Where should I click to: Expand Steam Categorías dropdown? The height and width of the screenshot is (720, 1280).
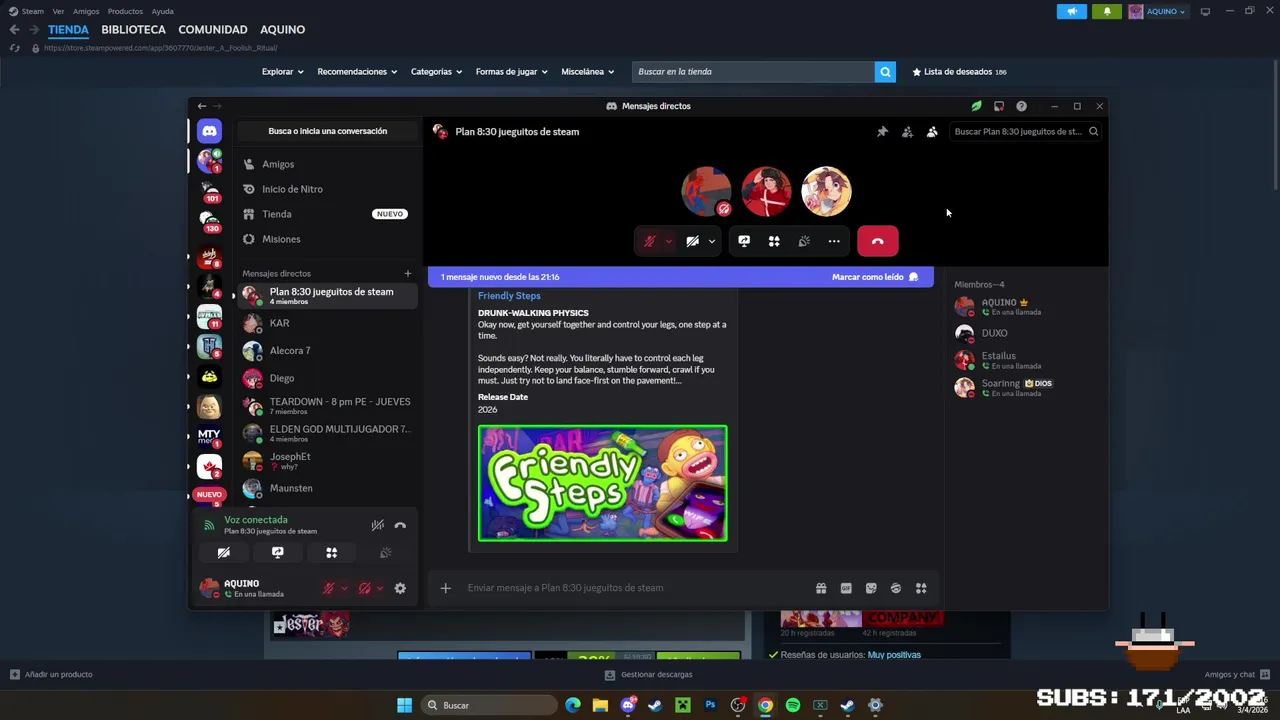pyautogui.click(x=436, y=72)
